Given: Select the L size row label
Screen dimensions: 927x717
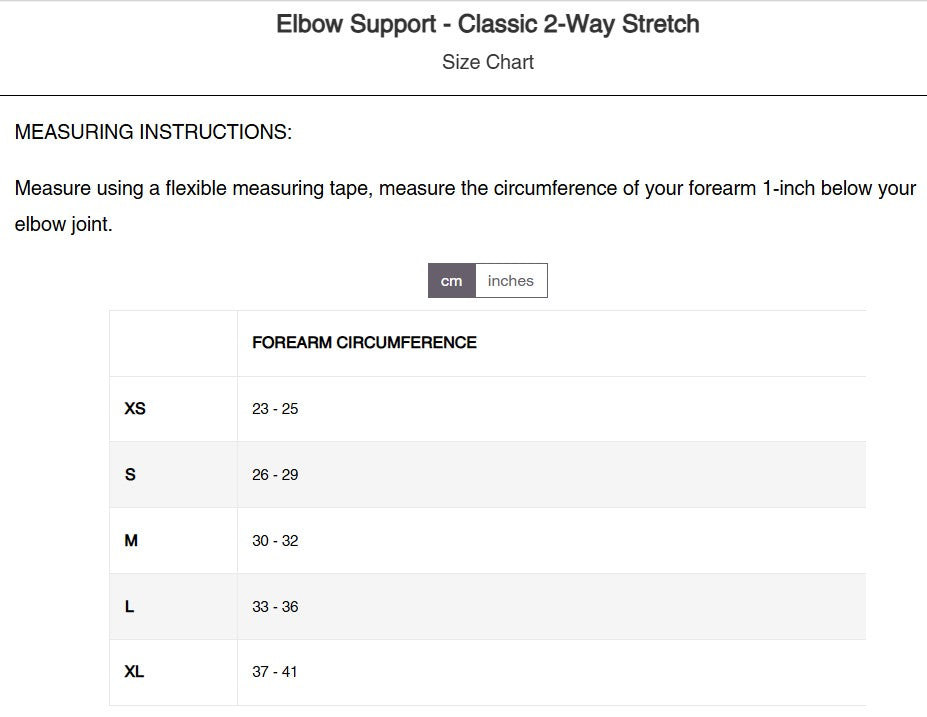Looking at the screenshot, I should click(129, 606).
